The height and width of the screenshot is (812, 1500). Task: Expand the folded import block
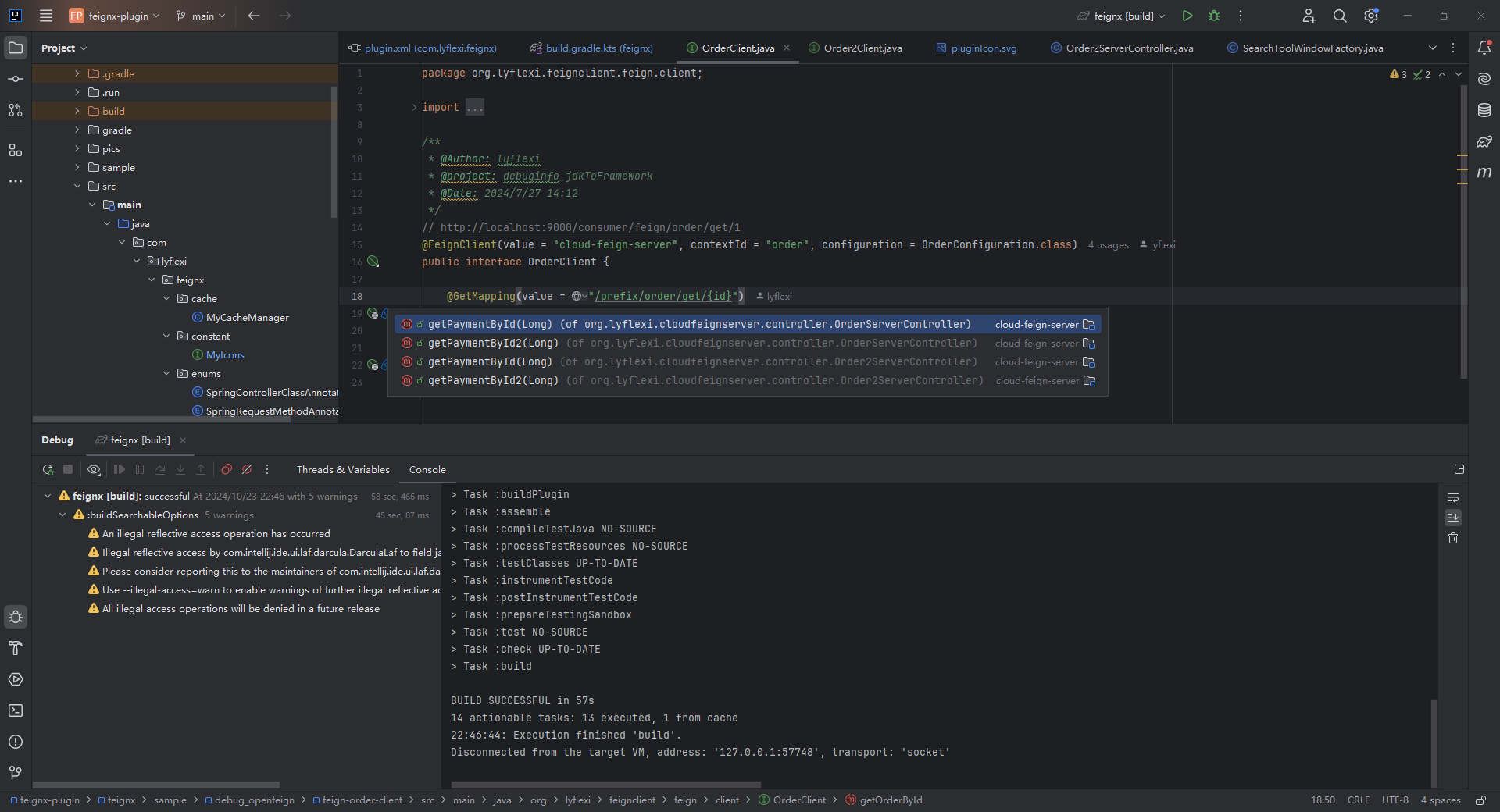click(x=414, y=108)
